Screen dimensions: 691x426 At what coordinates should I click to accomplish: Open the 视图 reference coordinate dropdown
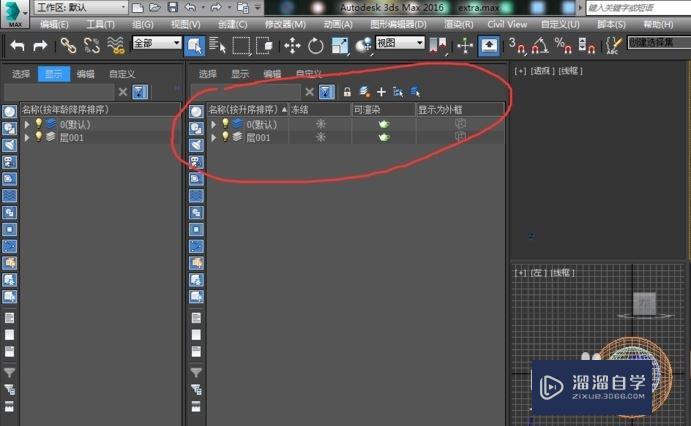400,43
